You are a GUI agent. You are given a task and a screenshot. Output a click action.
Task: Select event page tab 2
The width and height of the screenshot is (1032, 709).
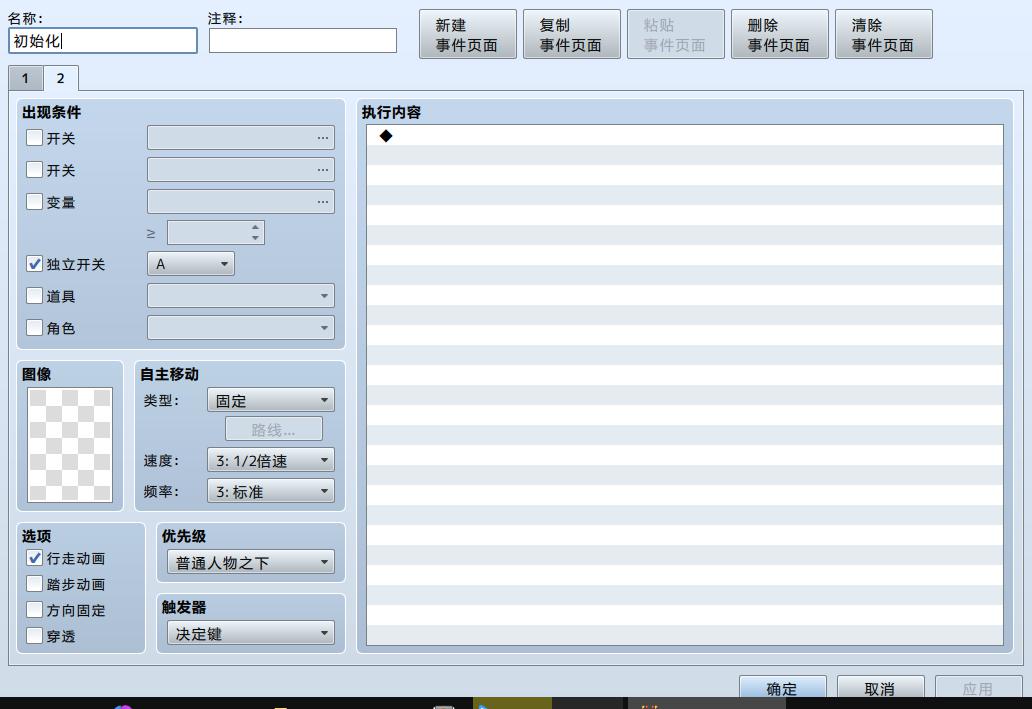click(x=61, y=78)
